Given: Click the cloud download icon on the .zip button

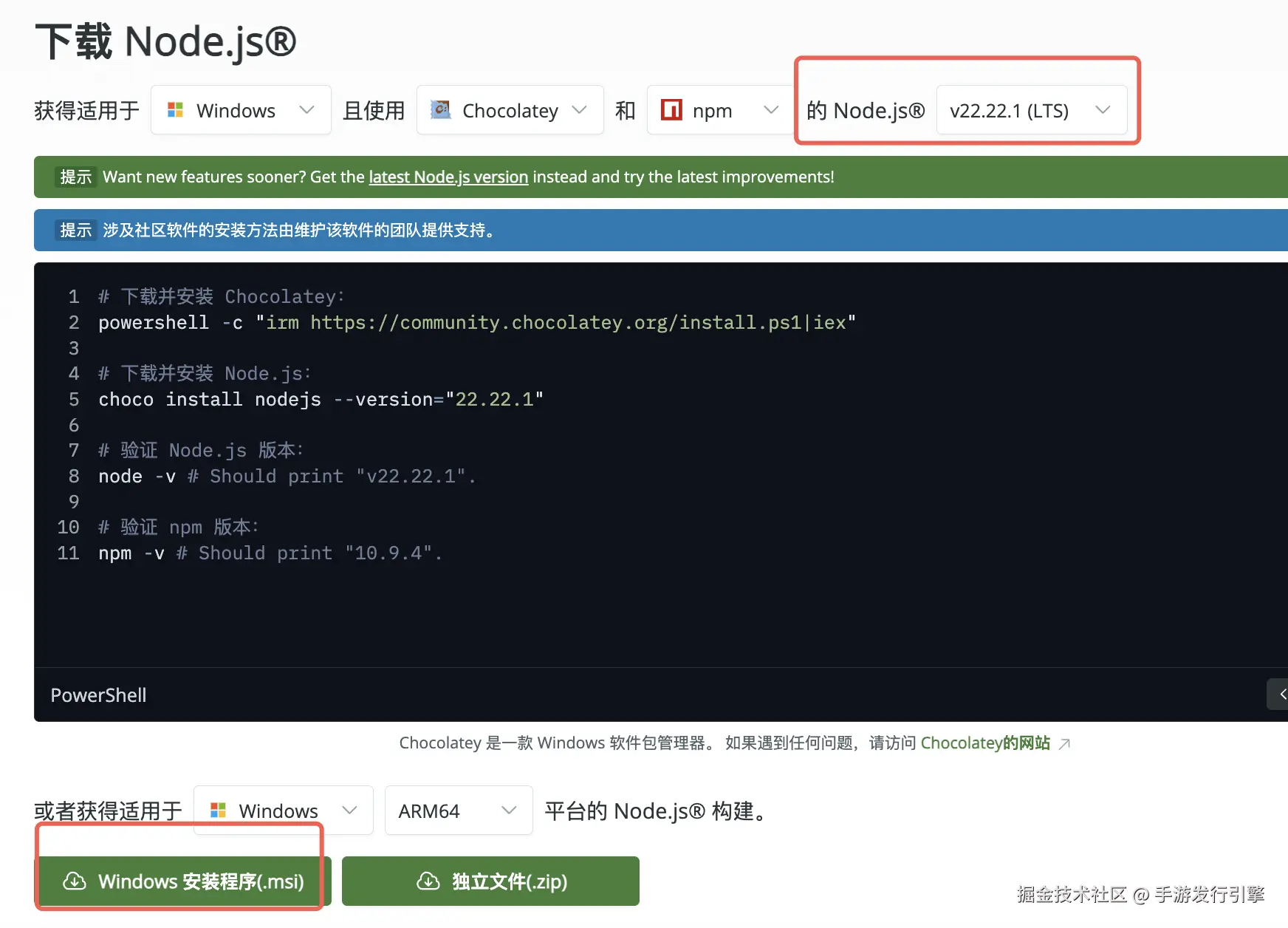Looking at the screenshot, I should click(x=428, y=881).
